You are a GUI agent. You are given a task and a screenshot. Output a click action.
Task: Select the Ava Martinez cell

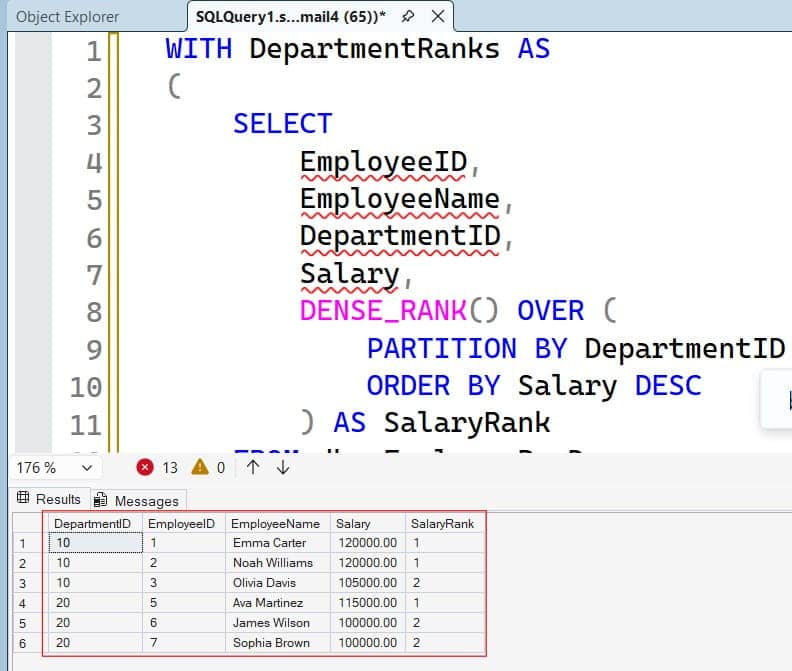click(278, 603)
